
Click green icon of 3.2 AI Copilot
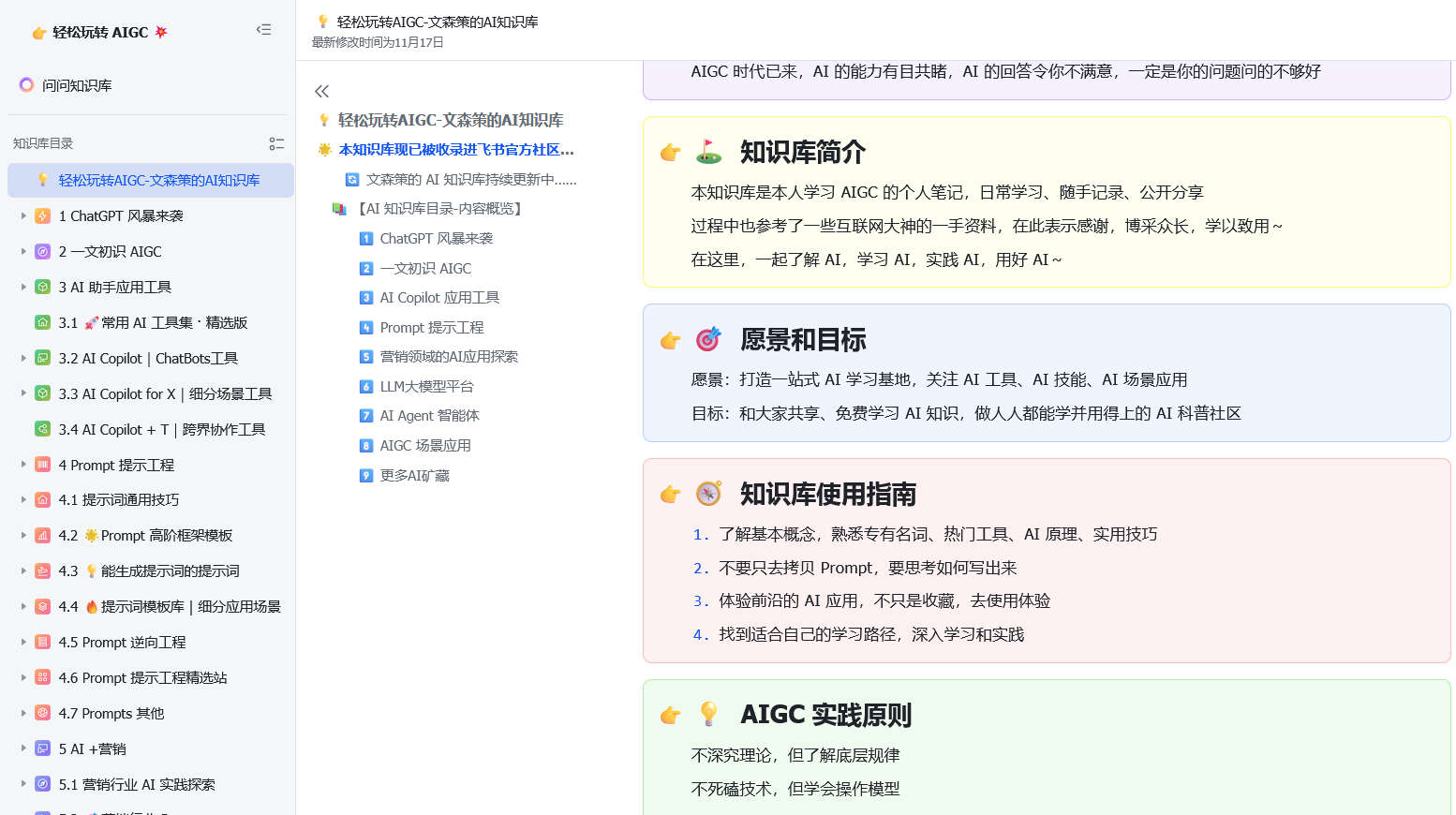tap(42, 358)
